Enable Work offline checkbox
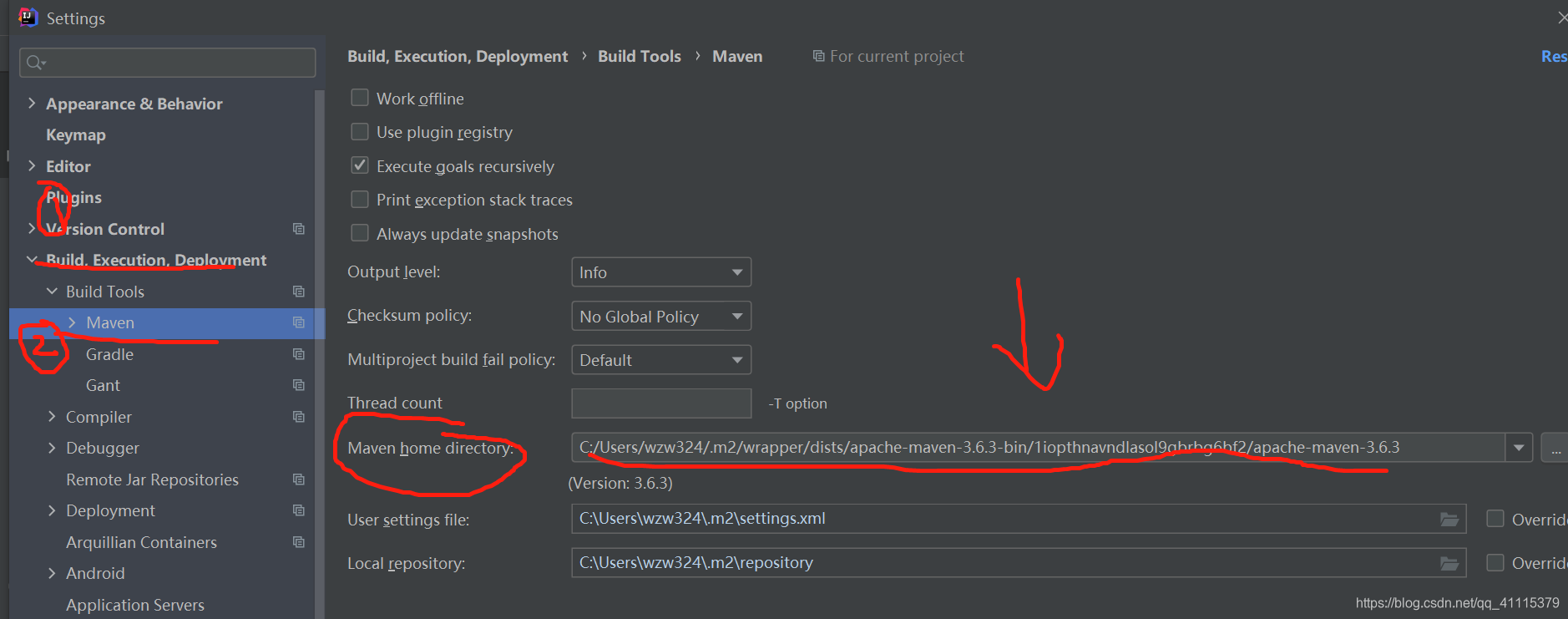The width and height of the screenshot is (1568, 619). point(360,98)
